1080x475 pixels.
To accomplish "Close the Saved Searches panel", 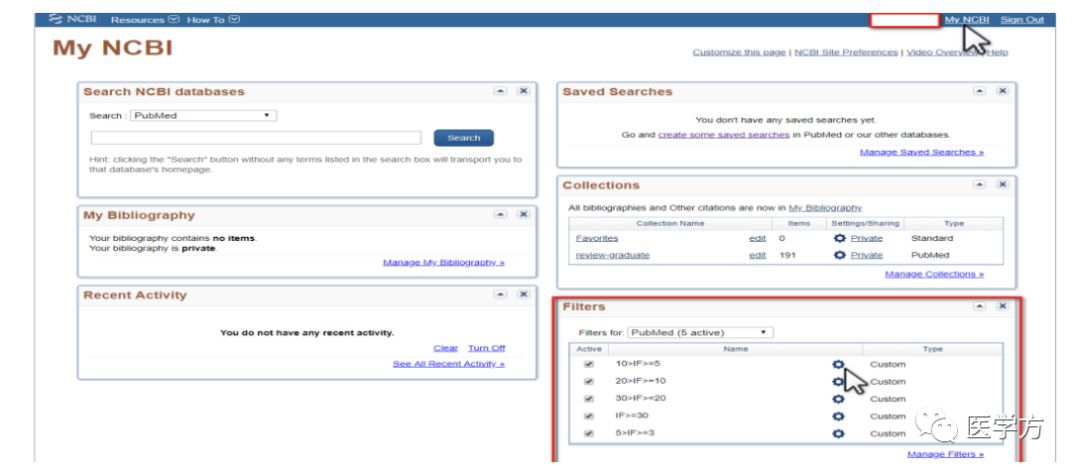I will (1002, 91).
